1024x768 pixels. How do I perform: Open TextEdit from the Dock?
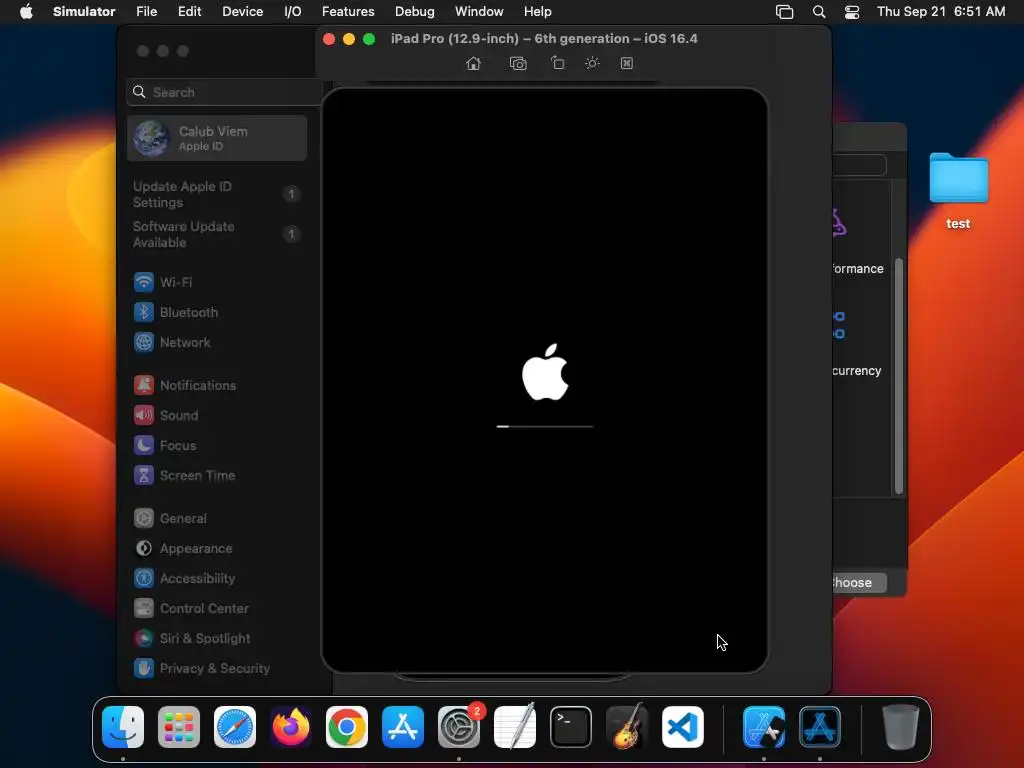pos(515,727)
